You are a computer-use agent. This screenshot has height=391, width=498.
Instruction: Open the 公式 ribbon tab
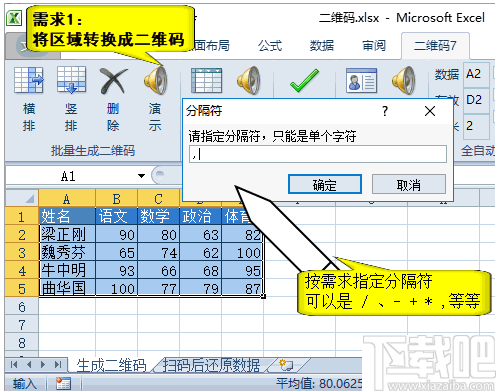point(270,46)
